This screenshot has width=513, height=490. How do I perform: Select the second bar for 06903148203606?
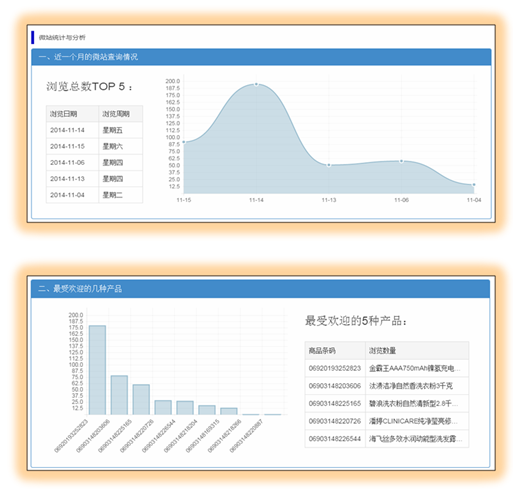pos(119,395)
